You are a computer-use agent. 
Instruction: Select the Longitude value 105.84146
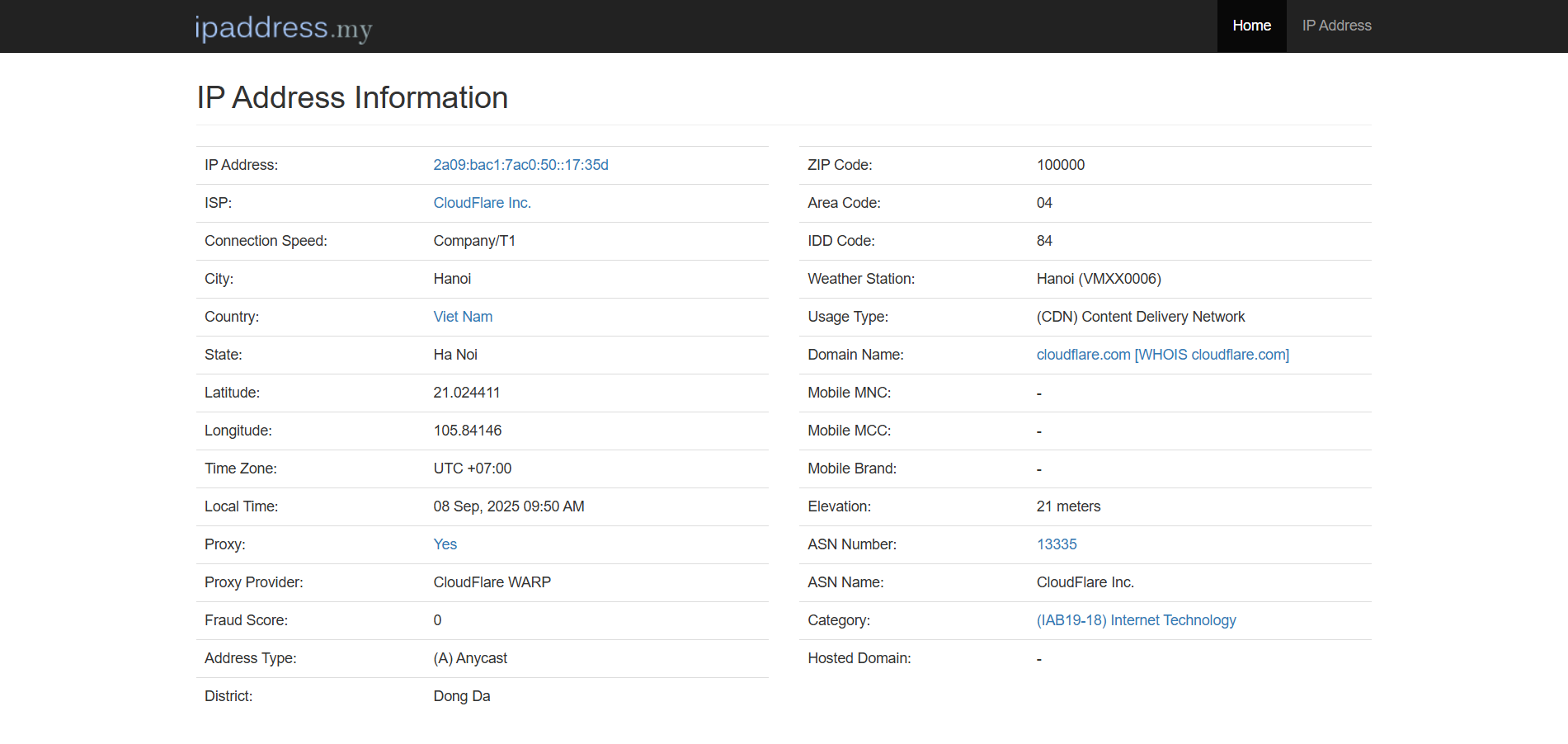[x=467, y=431]
